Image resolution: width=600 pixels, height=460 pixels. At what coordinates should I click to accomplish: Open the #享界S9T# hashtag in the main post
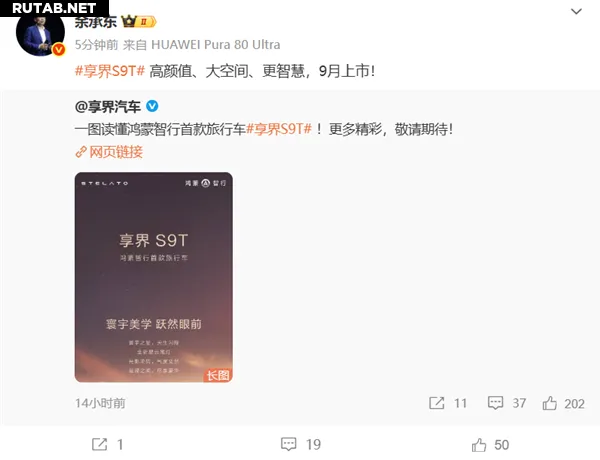(x=110, y=71)
